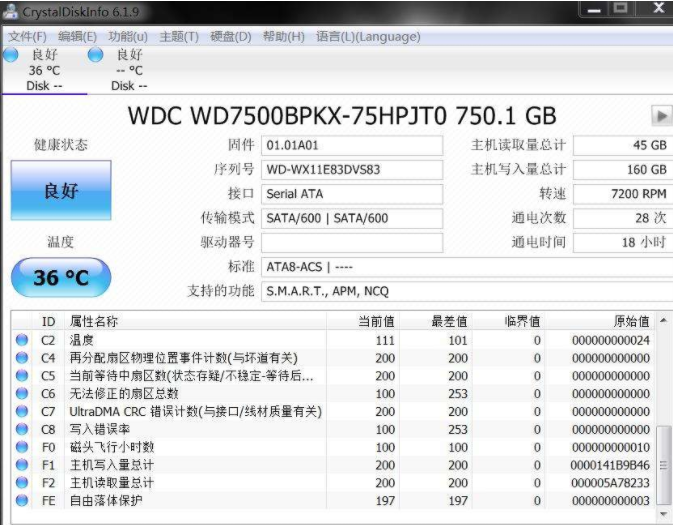The height and width of the screenshot is (525, 673).
Task: Click the SMART list scrollbar thumb
Action: [664, 465]
